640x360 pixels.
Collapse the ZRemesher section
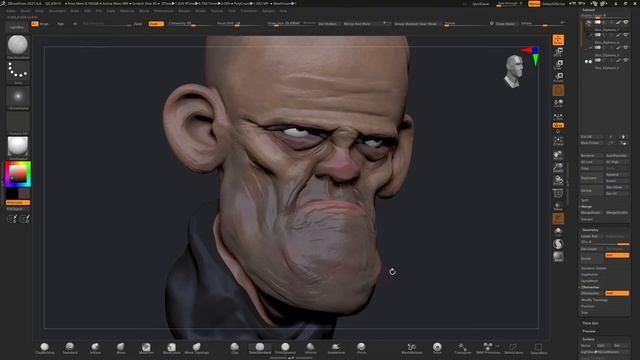tap(590, 287)
